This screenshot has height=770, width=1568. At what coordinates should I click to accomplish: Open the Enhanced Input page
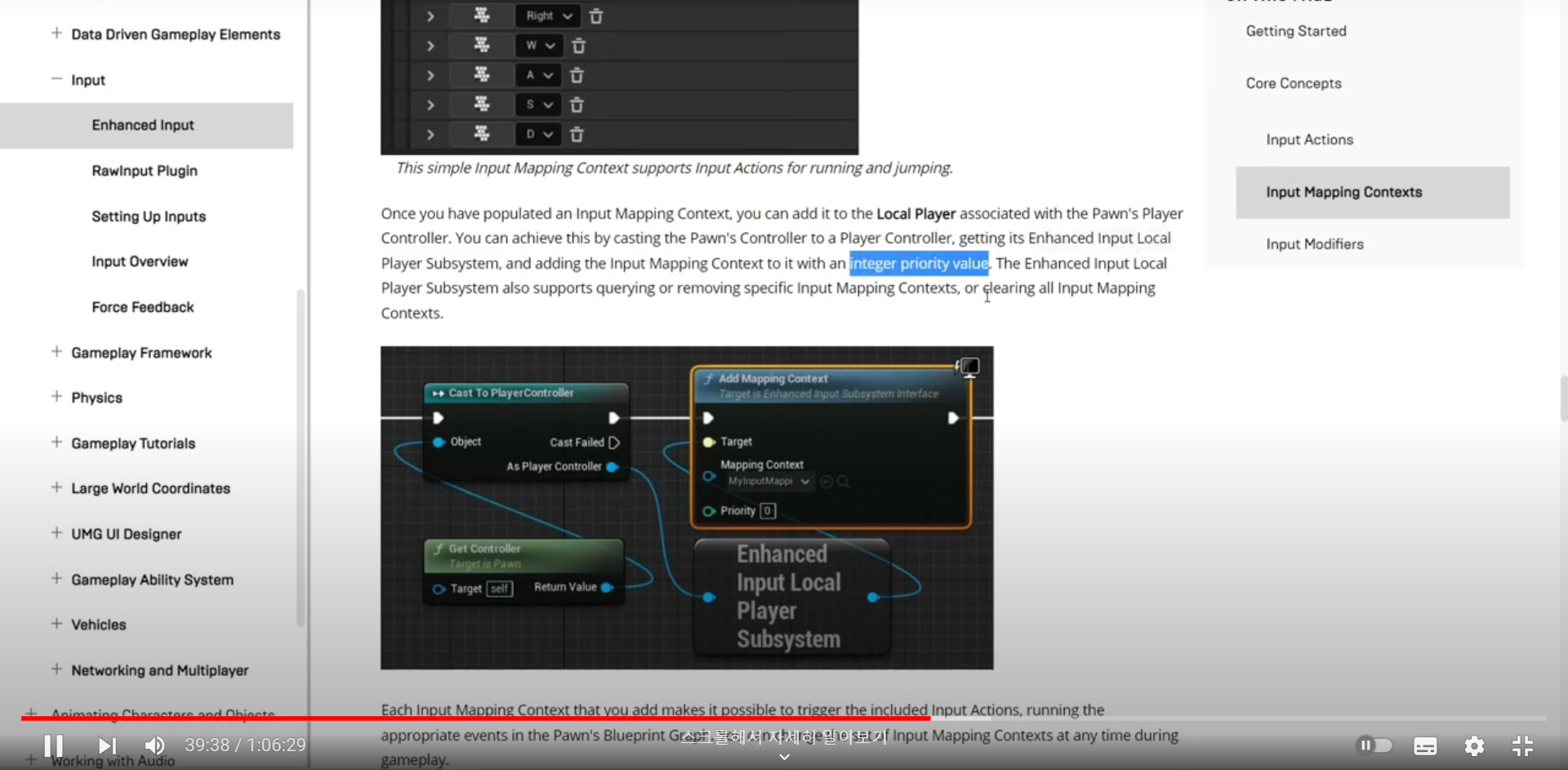click(143, 125)
